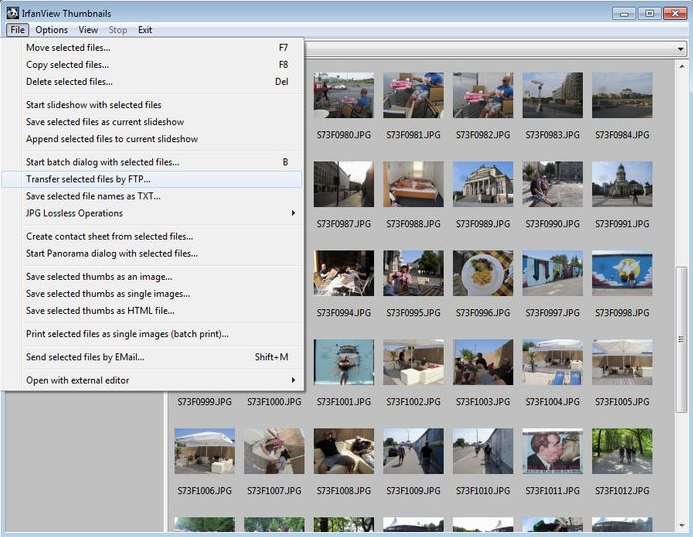The image size is (693, 537).
Task: Select Start batch dialog with selected files
Action: click(102, 162)
